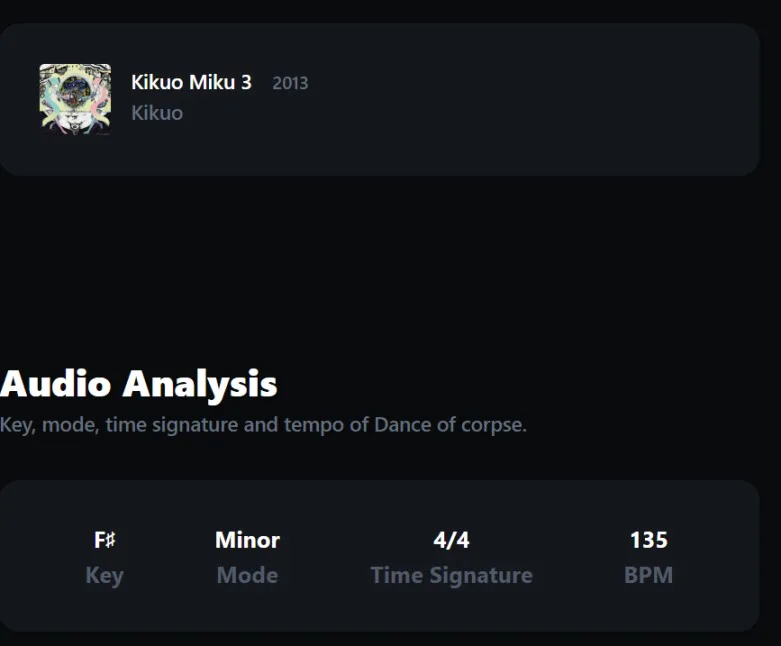Click "Dance of corpse" in the subtitle
The width and height of the screenshot is (781, 646).
[450, 425]
